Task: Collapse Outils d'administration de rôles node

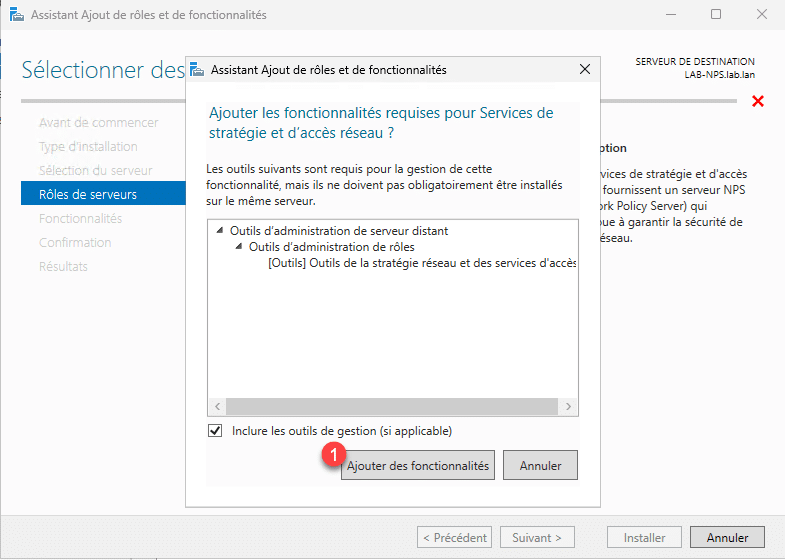Action: tap(239, 247)
